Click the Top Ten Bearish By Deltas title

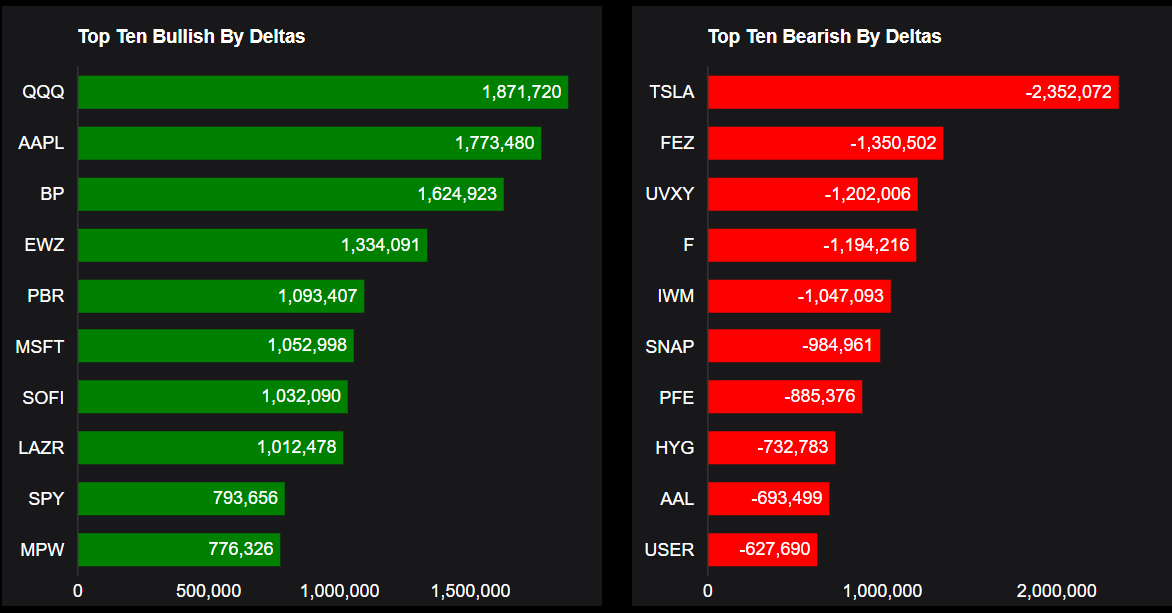[x=824, y=37]
